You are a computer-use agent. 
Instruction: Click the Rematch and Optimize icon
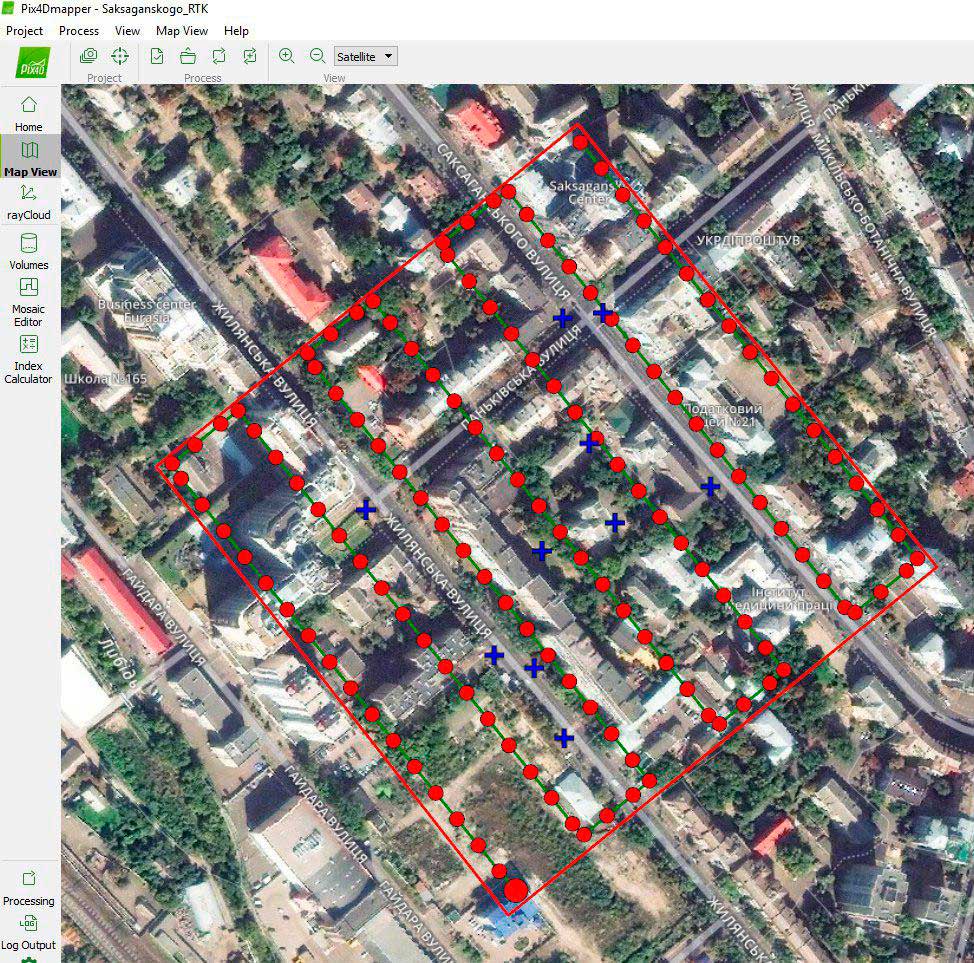(250, 56)
